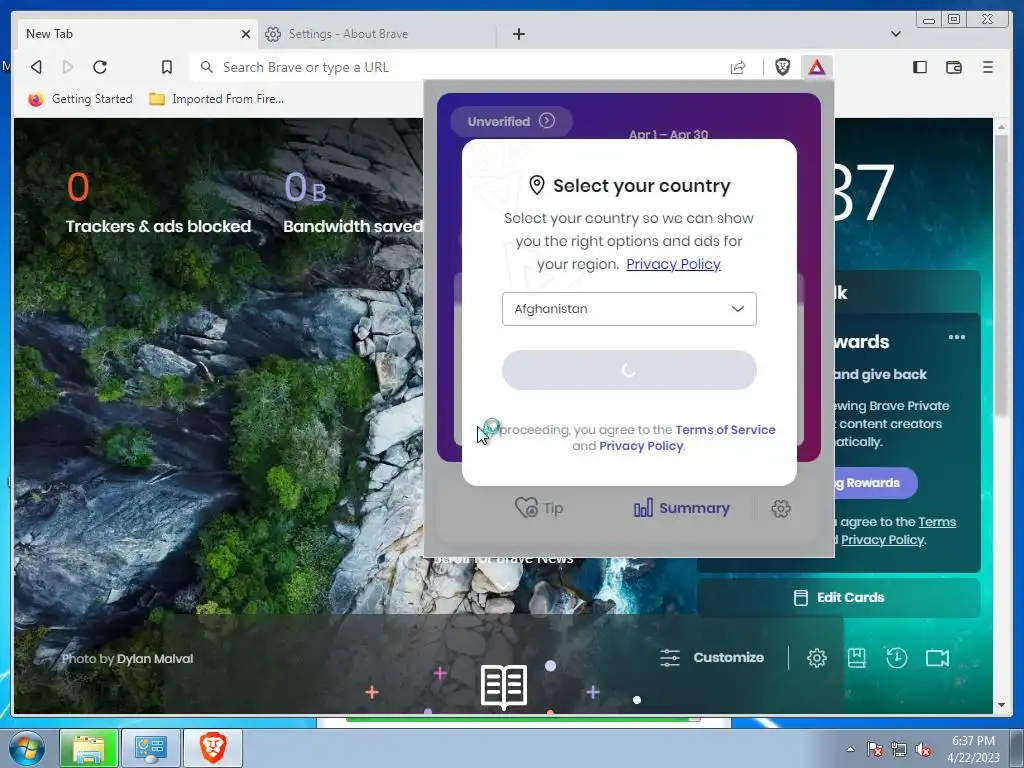Open the Brave hamburger menu
The image size is (1024, 768).
tap(988, 67)
